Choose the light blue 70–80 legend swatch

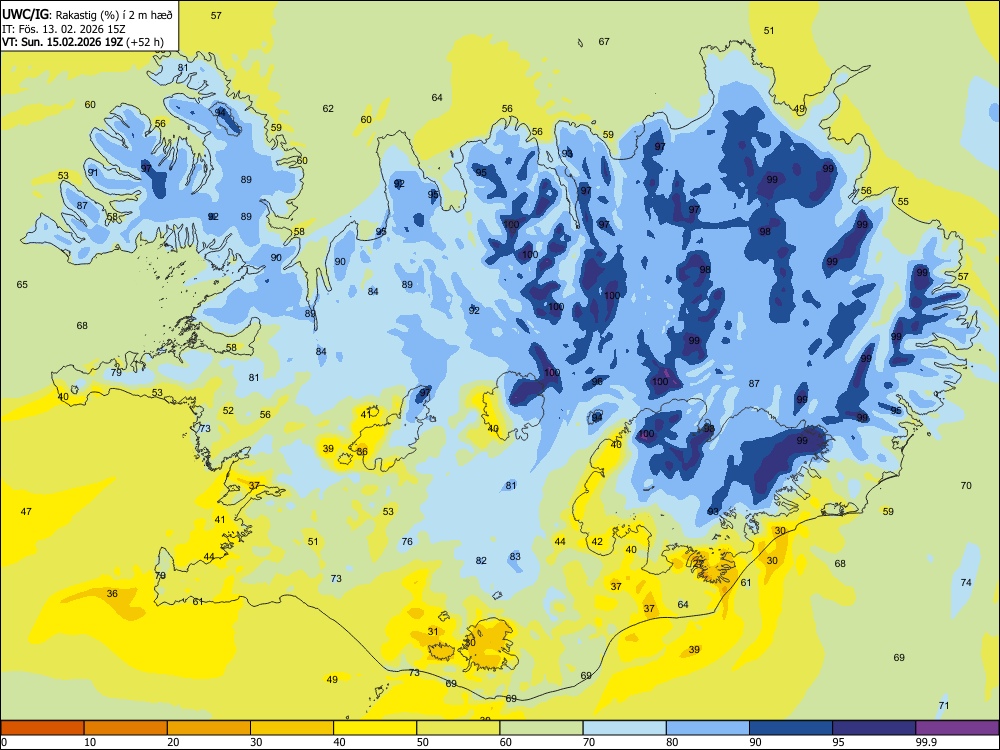pyautogui.click(x=624, y=728)
